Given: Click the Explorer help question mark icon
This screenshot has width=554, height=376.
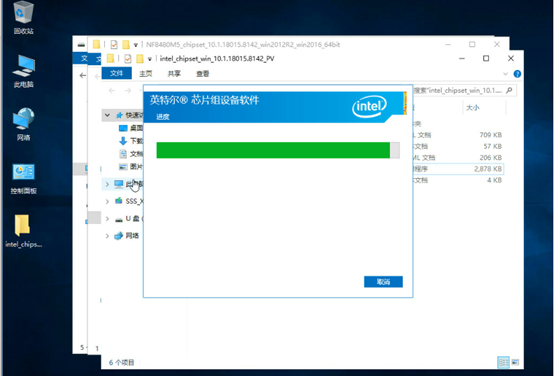Looking at the screenshot, I should coord(517,74).
